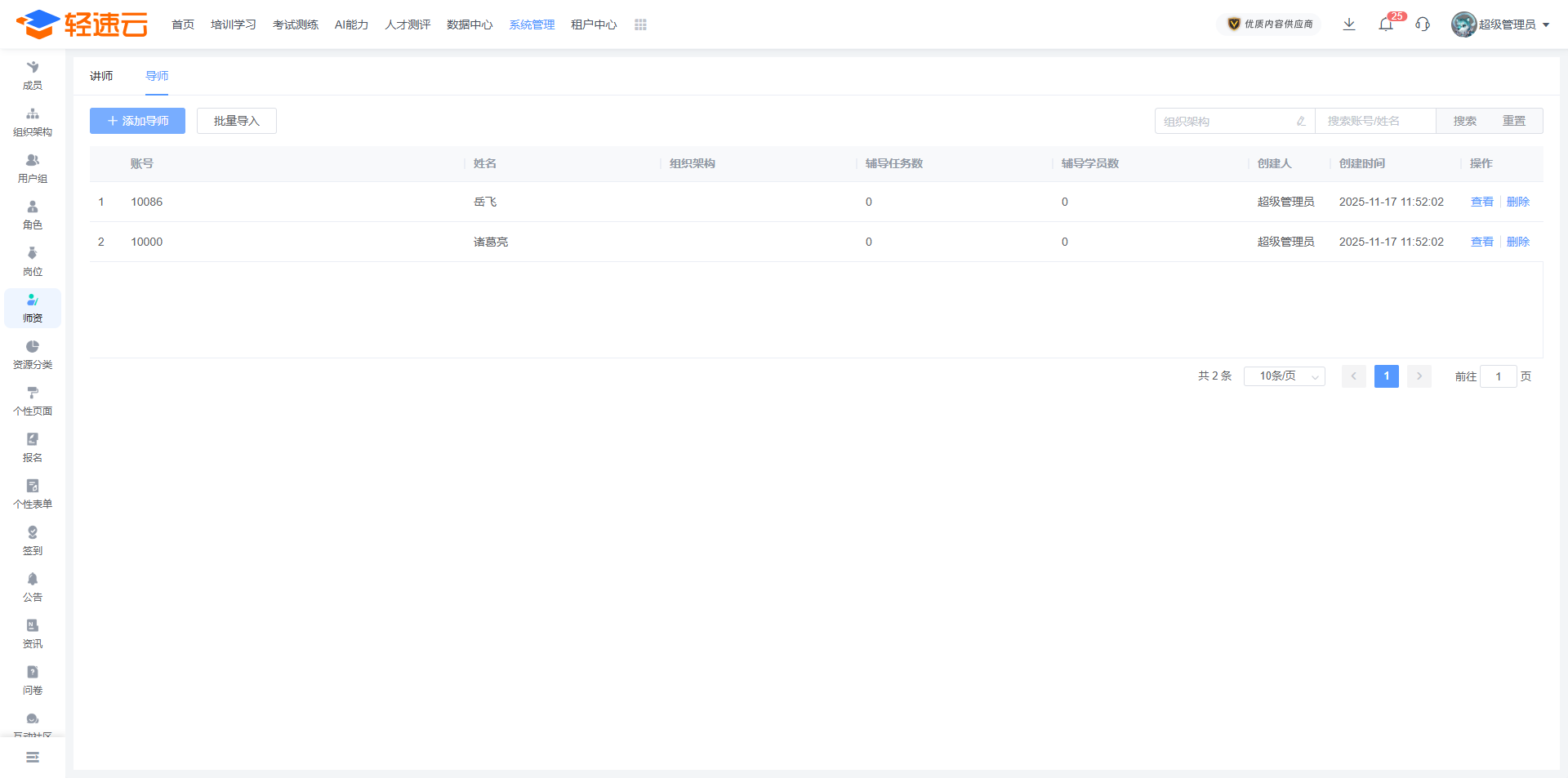Viewport: 1568px width, 778px height.
Task: Click the 搜索账号/姓名 search field
Action: tap(1375, 121)
